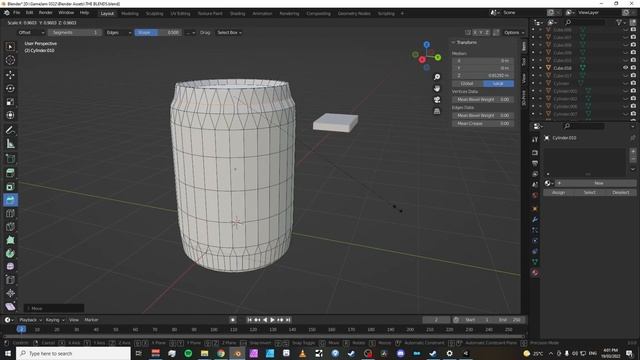Toggle Z mirror axis in header
640x360 pixels.
pyautogui.click(x=487, y=32)
